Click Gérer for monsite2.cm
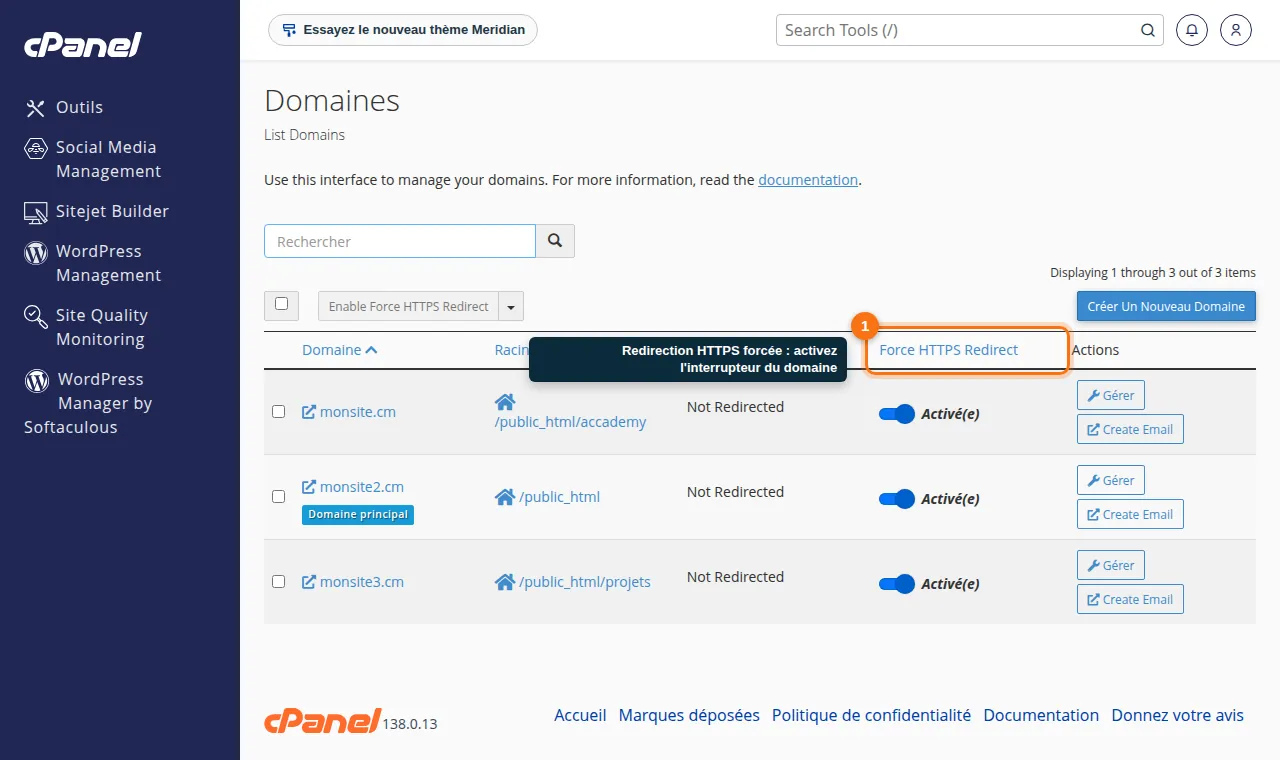 click(x=1110, y=480)
